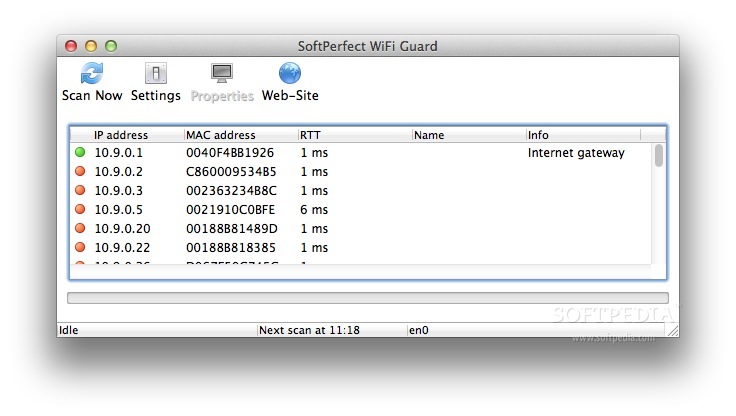The height and width of the screenshot is (416, 736).
Task: Click the window resize grip corner
Action: pyautogui.click(x=673, y=331)
